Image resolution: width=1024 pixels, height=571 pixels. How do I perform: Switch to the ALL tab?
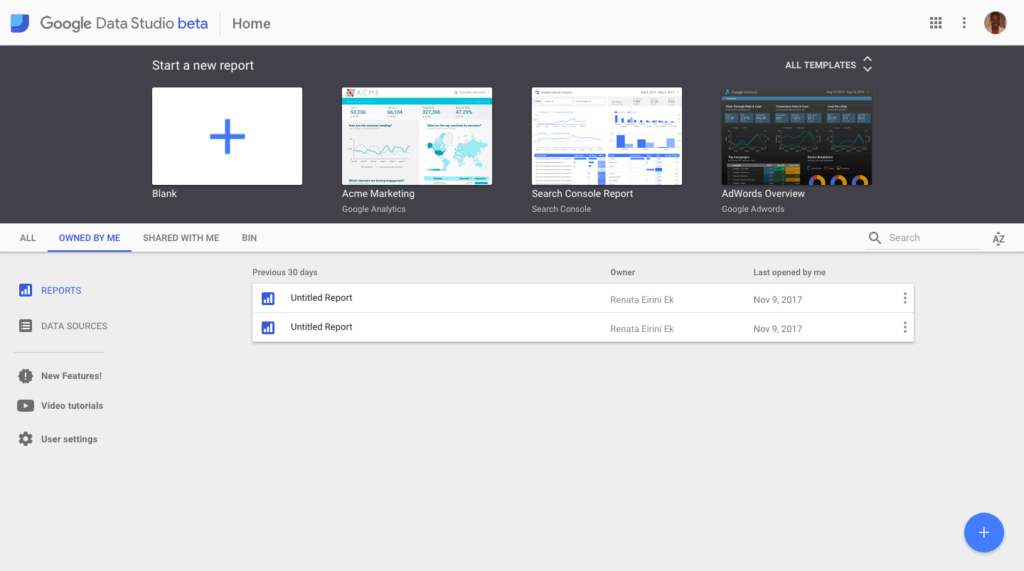(x=27, y=238)
